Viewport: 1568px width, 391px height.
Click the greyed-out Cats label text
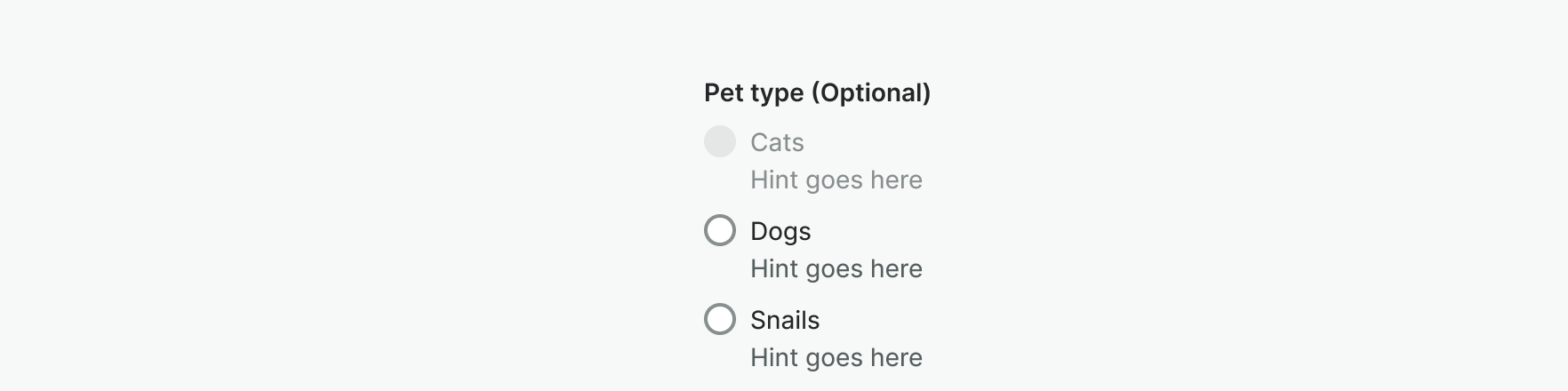pyautogui.click(x=777, y=142)
